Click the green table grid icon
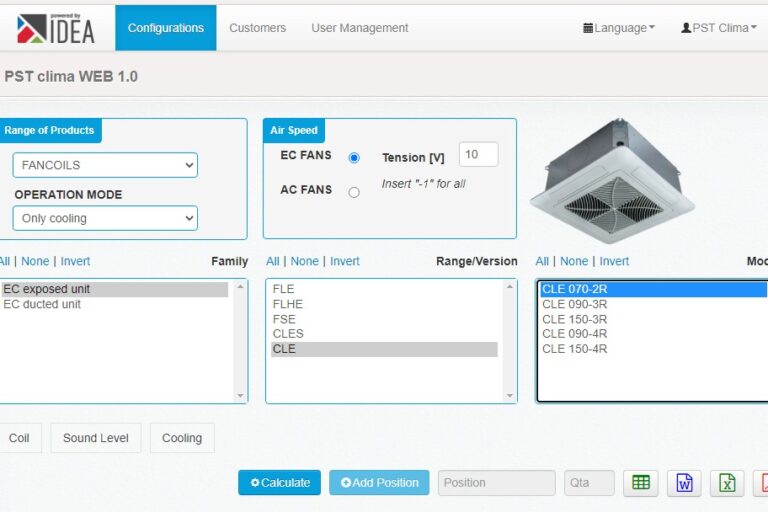This screenshot has height=512, width=768. (640, 483)
